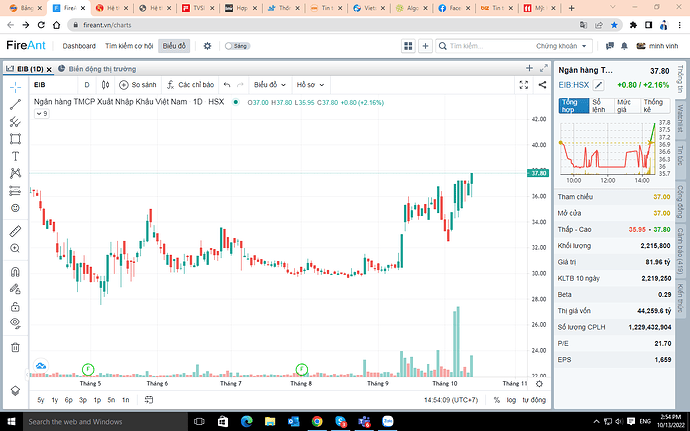Open the emoji icons tool
The height and width of the screenshot is (431, 690).
pyautogui.click(x=15, y=208)
